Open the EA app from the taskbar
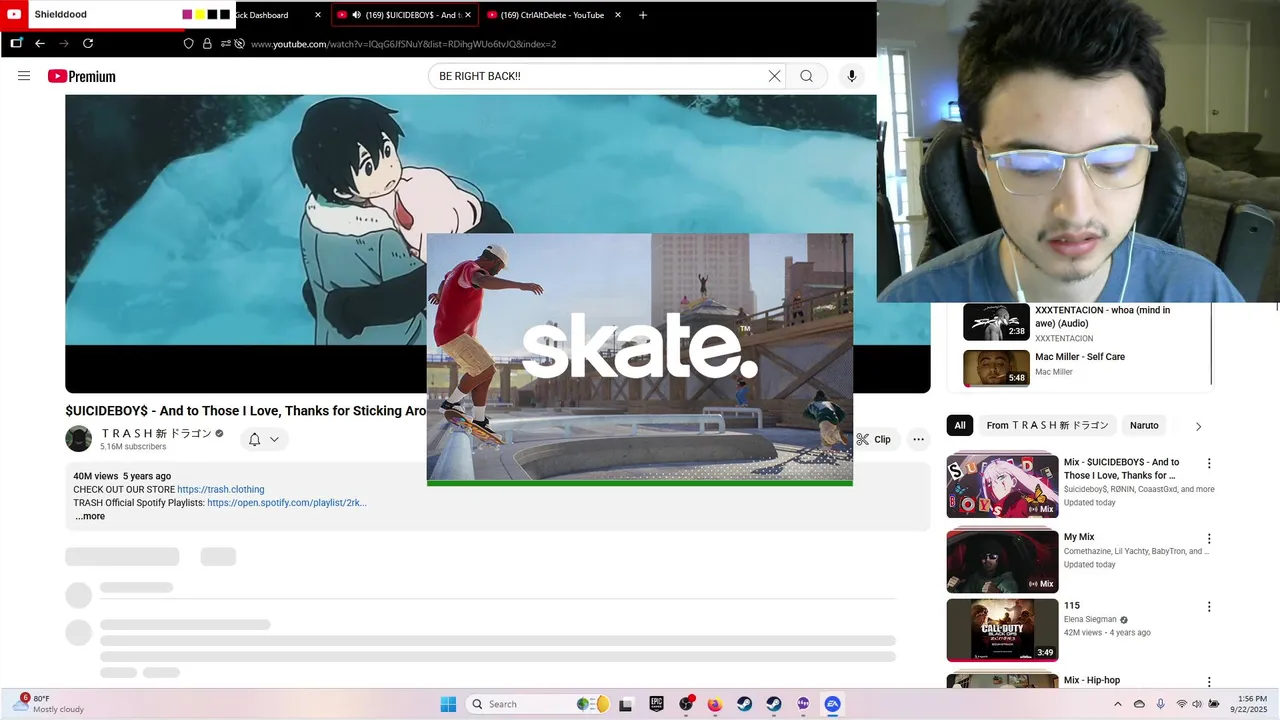 832,704
